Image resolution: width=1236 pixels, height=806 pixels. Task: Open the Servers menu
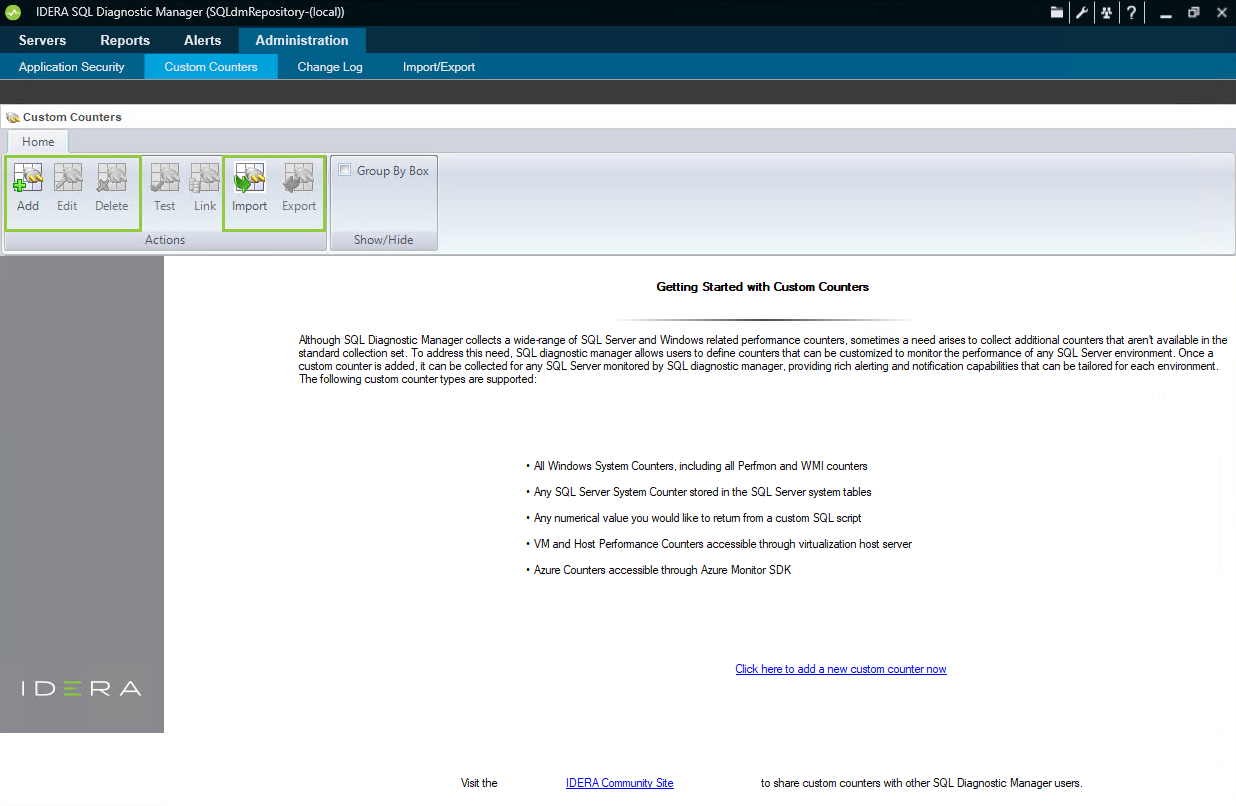(x=42, y=40)
